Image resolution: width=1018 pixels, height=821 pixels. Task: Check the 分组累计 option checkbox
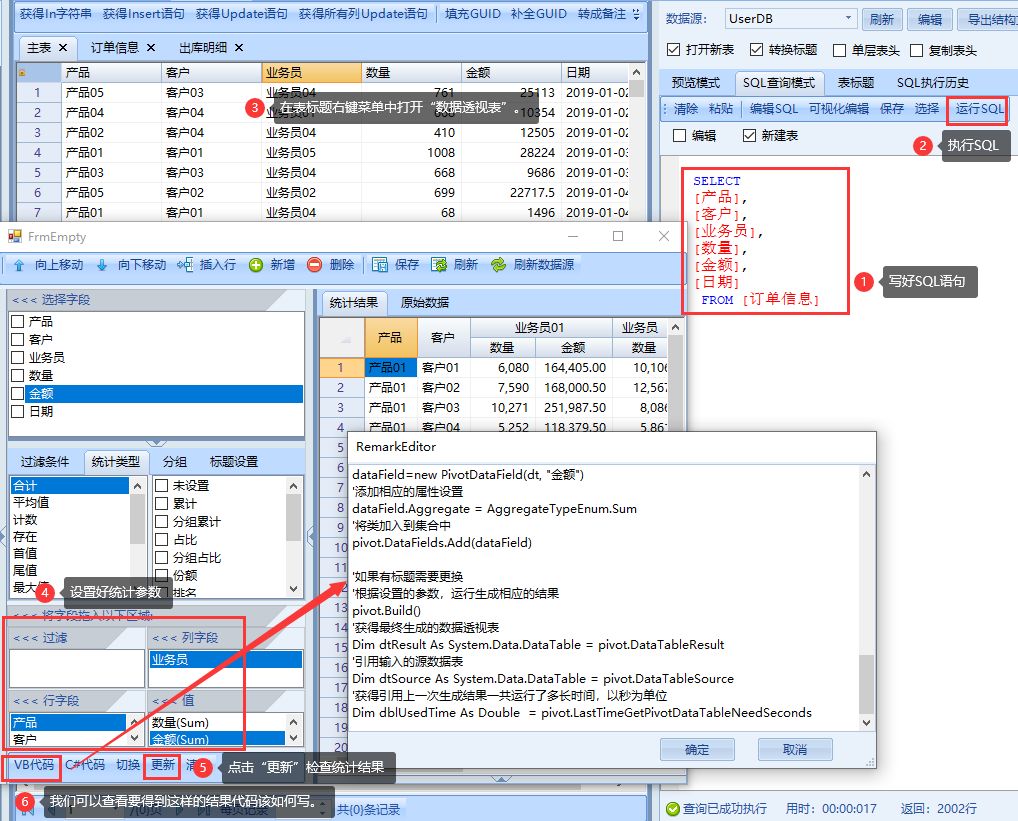pos(162,522)
